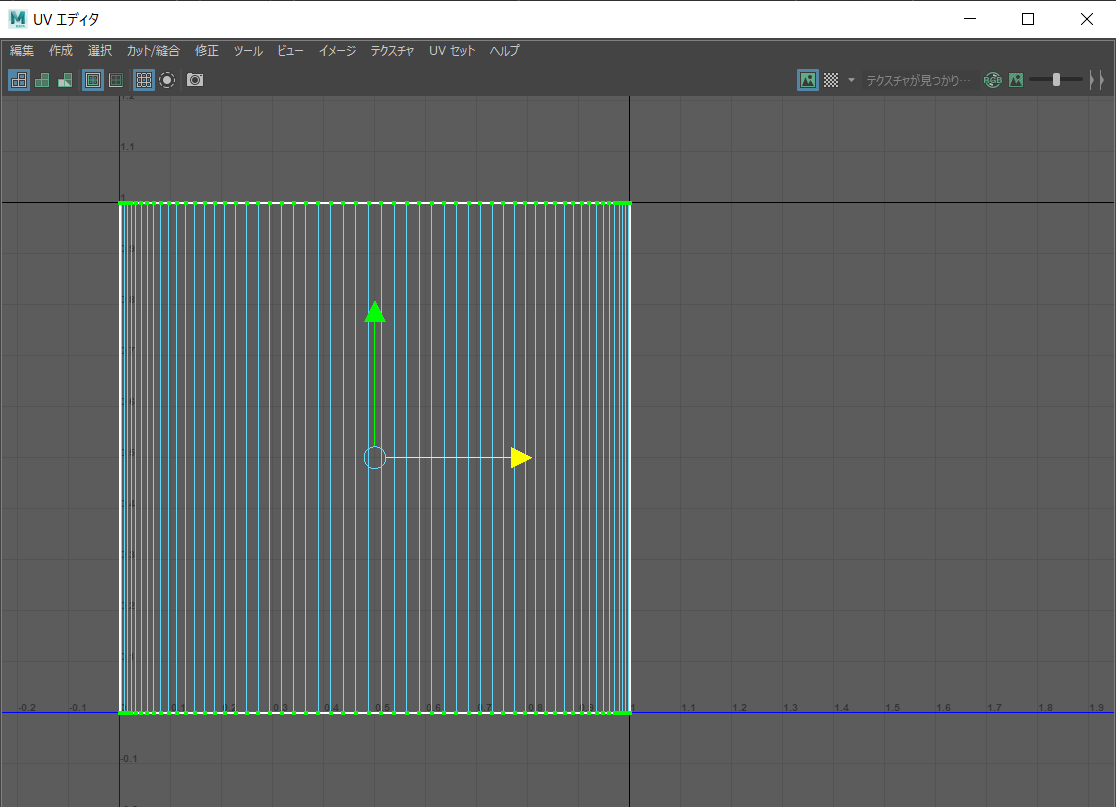The width and height of the screenshot is (1116, 807).
Task: Click the dimmed image icon
Action: click(x=1016, y=80)
